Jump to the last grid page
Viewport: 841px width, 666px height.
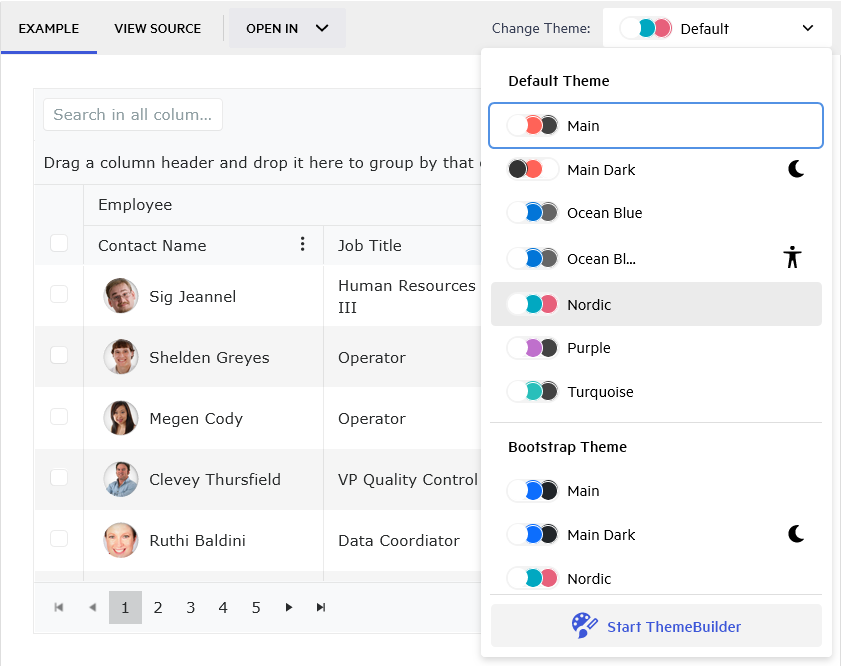coord(321,607)
